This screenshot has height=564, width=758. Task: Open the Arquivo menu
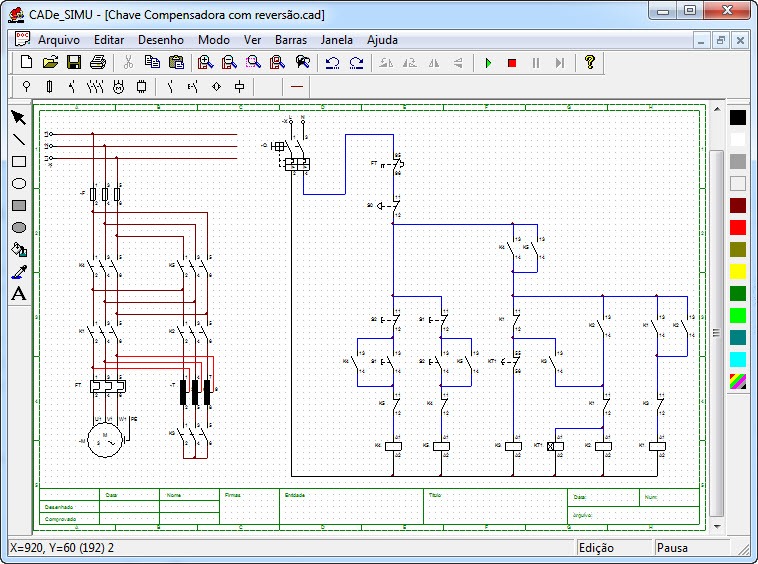[58, 40]
